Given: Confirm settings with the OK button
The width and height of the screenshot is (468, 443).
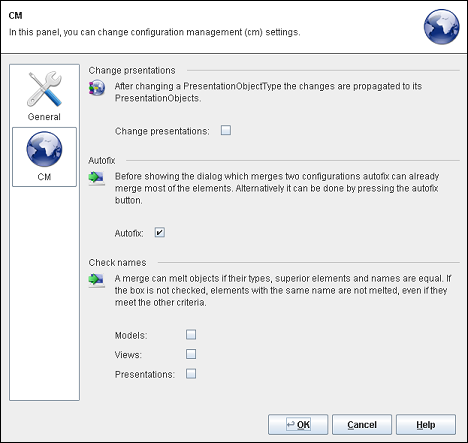Looking at the screenshot, I should point(298,425).
